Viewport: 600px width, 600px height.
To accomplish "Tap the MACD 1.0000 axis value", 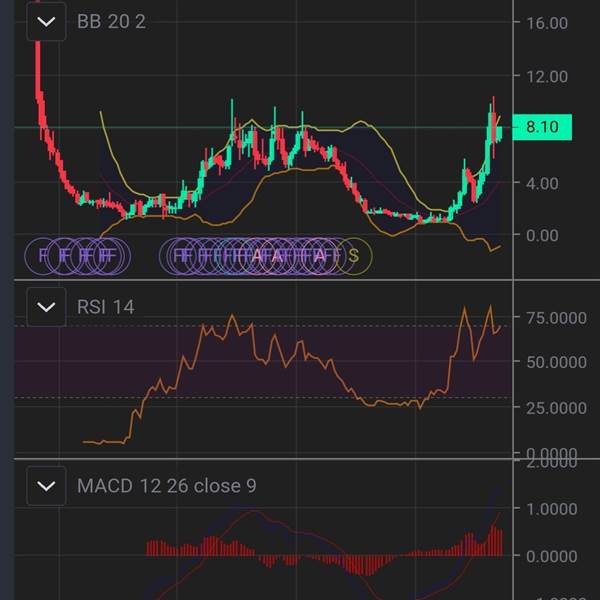I will tap(552, 509).
